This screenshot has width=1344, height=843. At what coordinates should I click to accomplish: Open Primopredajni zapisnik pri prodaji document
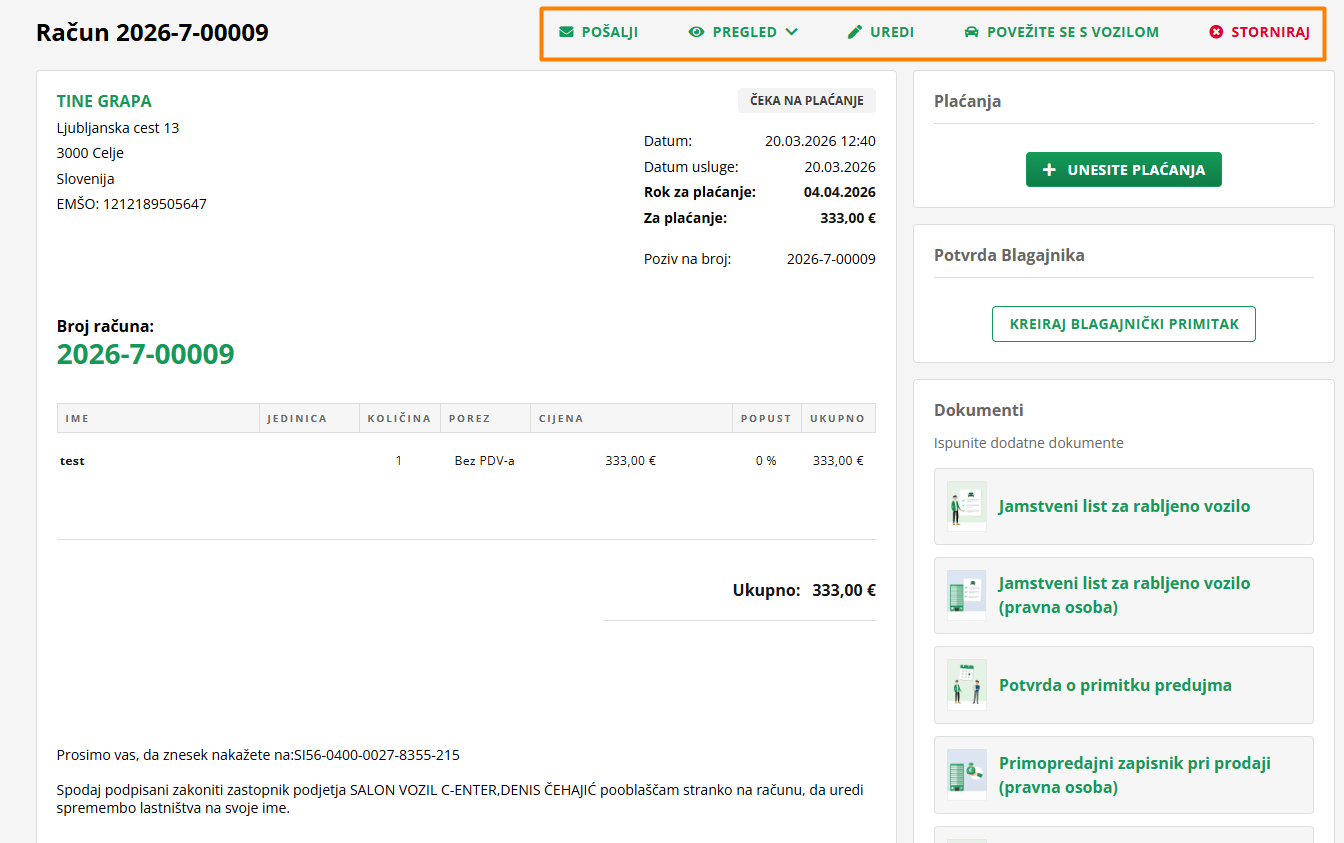click(1134, 775)
